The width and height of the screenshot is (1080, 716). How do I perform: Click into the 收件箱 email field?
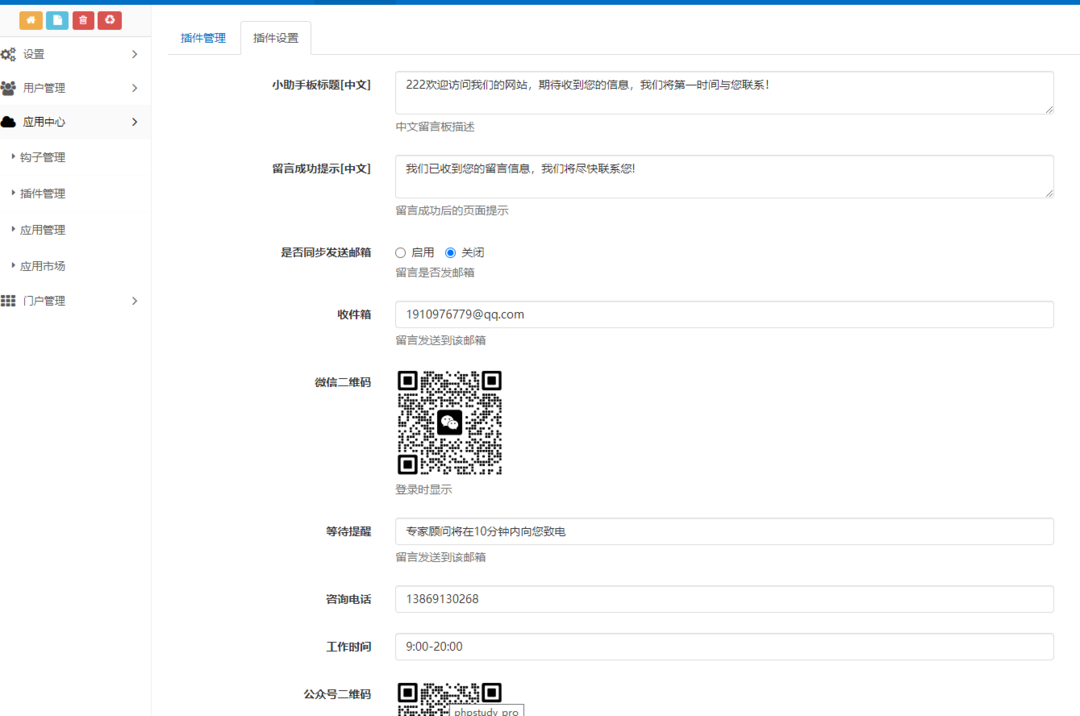[x=724, y=315]
